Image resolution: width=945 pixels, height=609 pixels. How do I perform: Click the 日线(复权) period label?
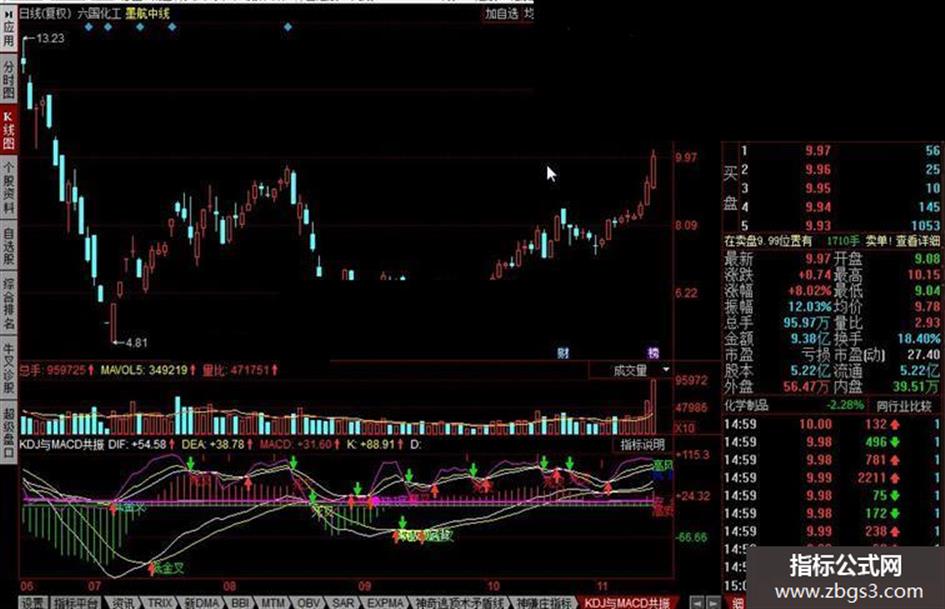click(x=45, y=13)
